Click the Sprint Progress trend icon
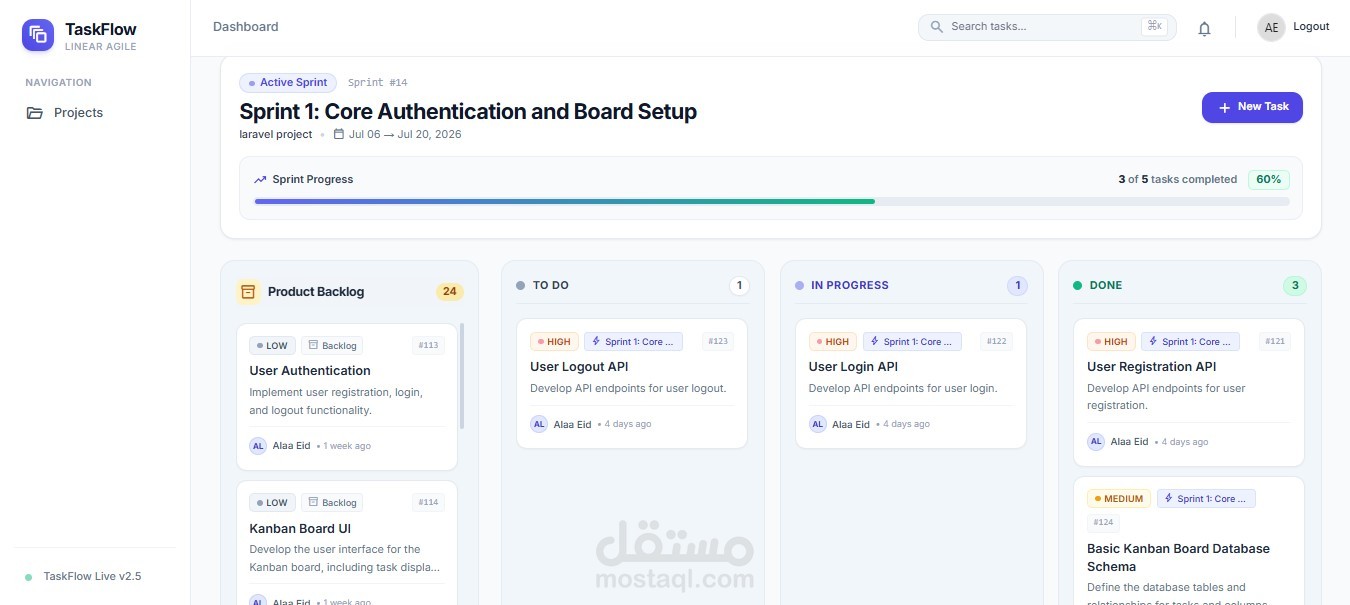The height and width of the screenshot is (605, 1350). pos(260,180)
